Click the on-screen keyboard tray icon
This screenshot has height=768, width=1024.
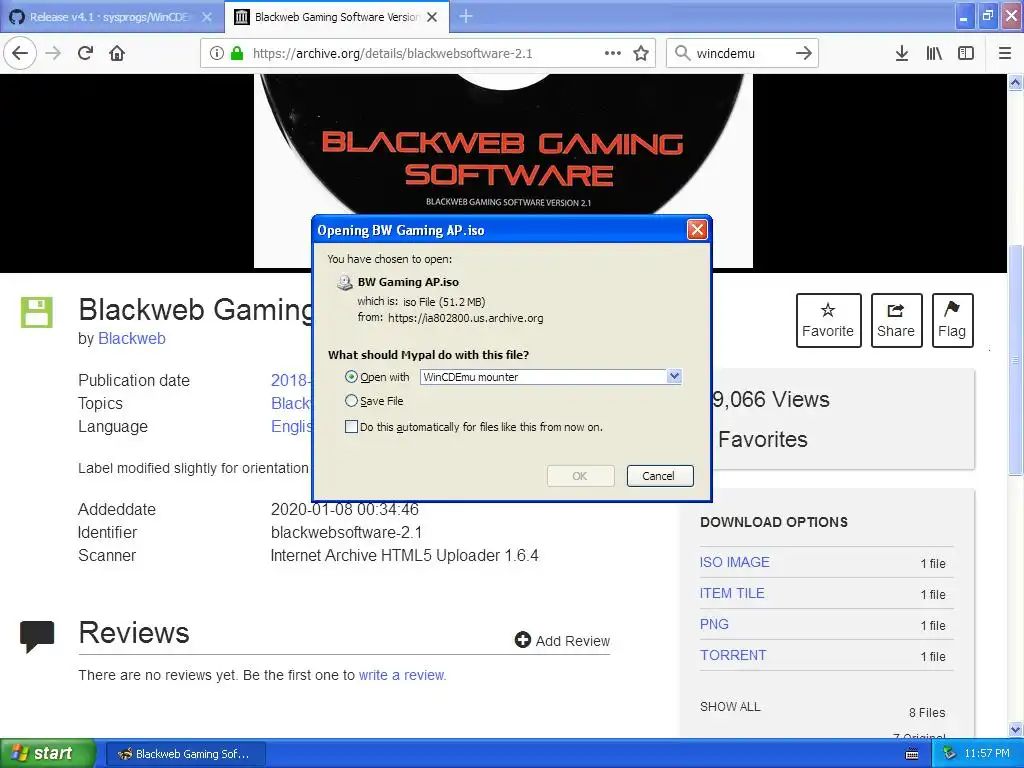coord(912,754)
